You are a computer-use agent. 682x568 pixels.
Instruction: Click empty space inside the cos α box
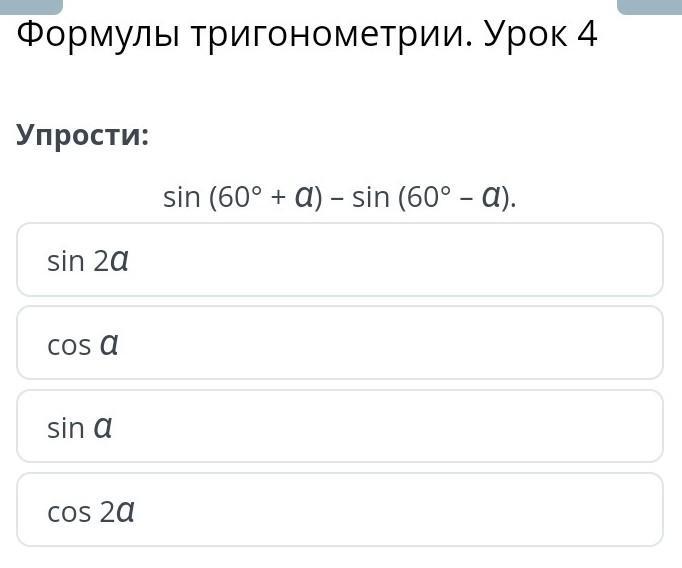pos(391,343)
